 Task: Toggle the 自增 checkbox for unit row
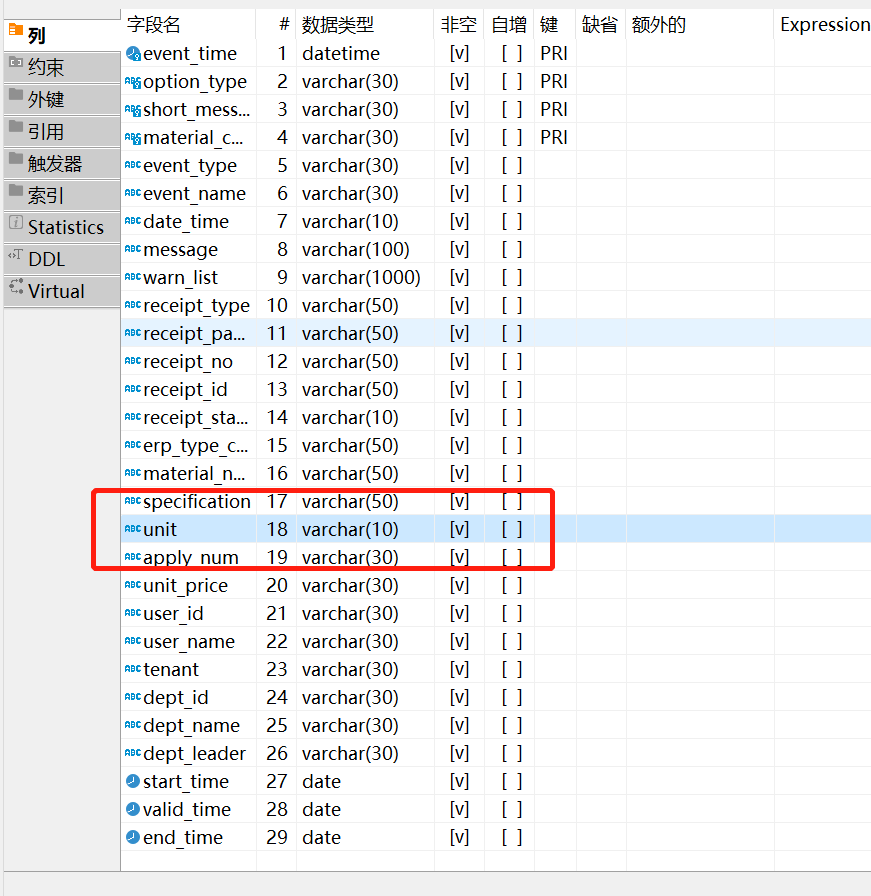pos(511,529)
